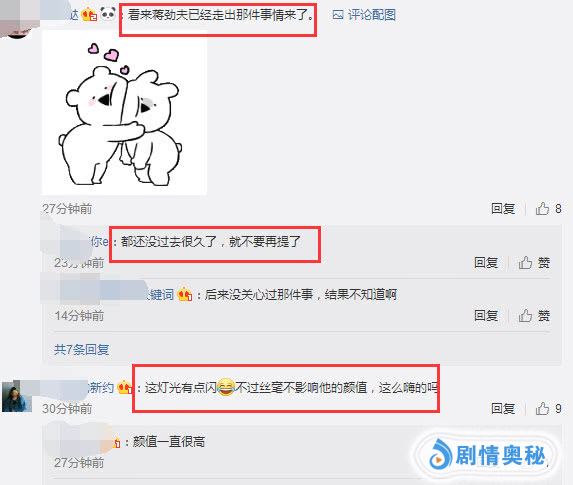Click the avatar beside the 新约 comment
Image resolution: width=573 pixels, height=485 pixels.
click(x=17, y=396)
